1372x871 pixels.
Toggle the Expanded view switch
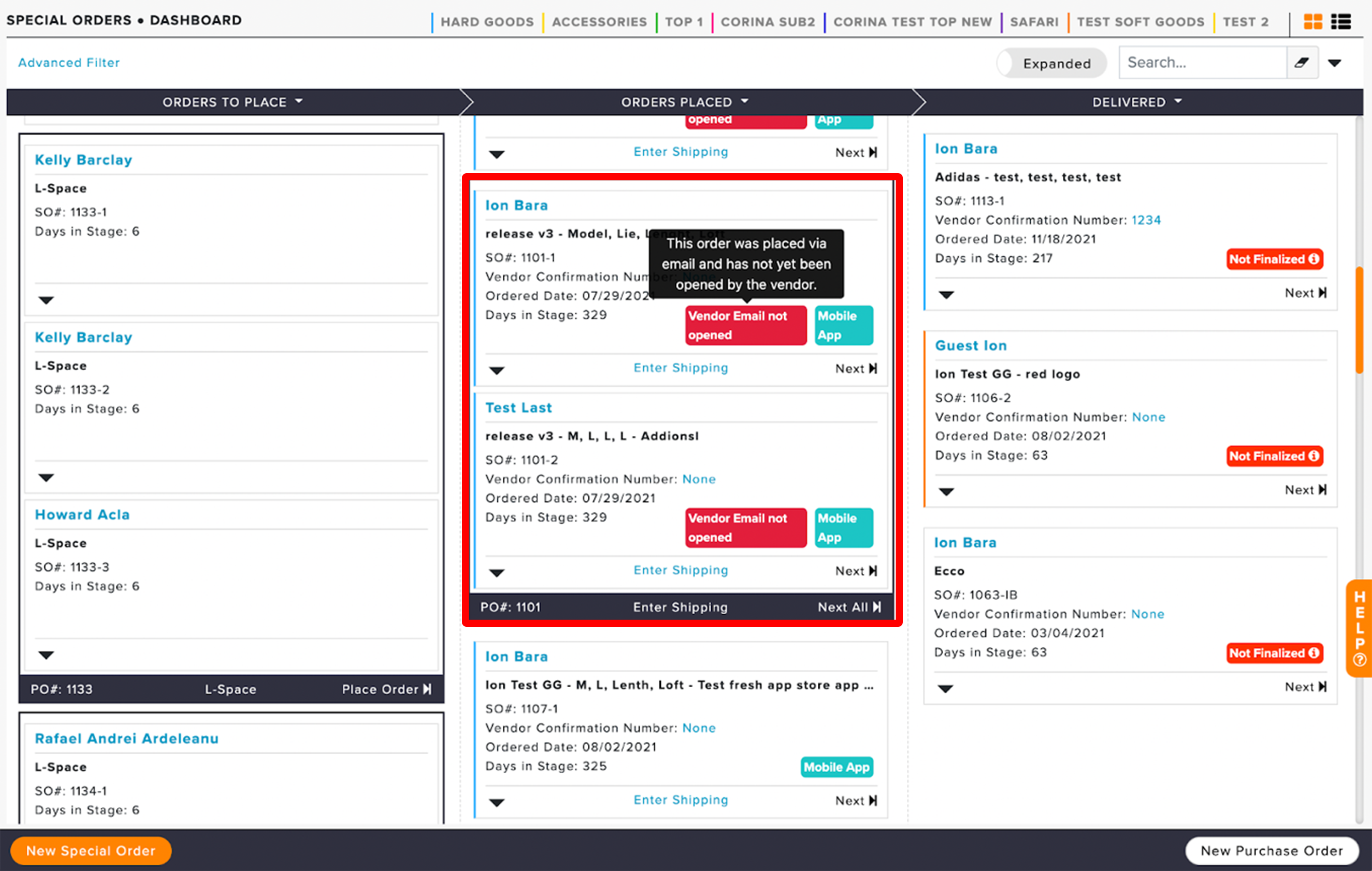(1051, 63)
